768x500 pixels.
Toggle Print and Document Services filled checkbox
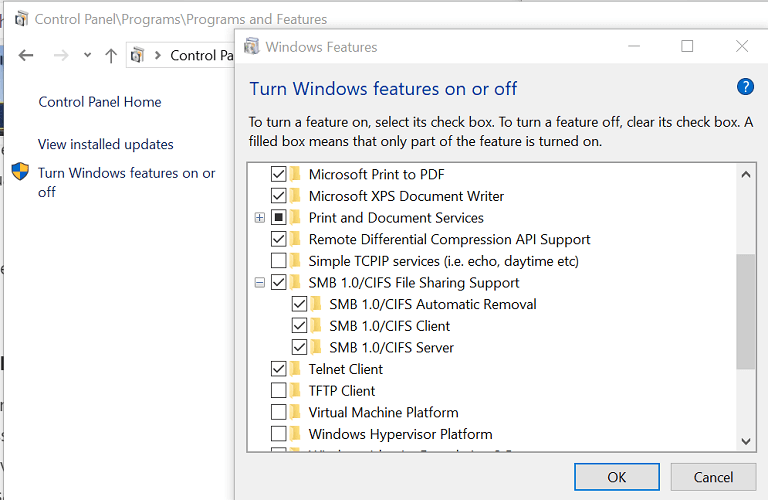click(279, 217)
